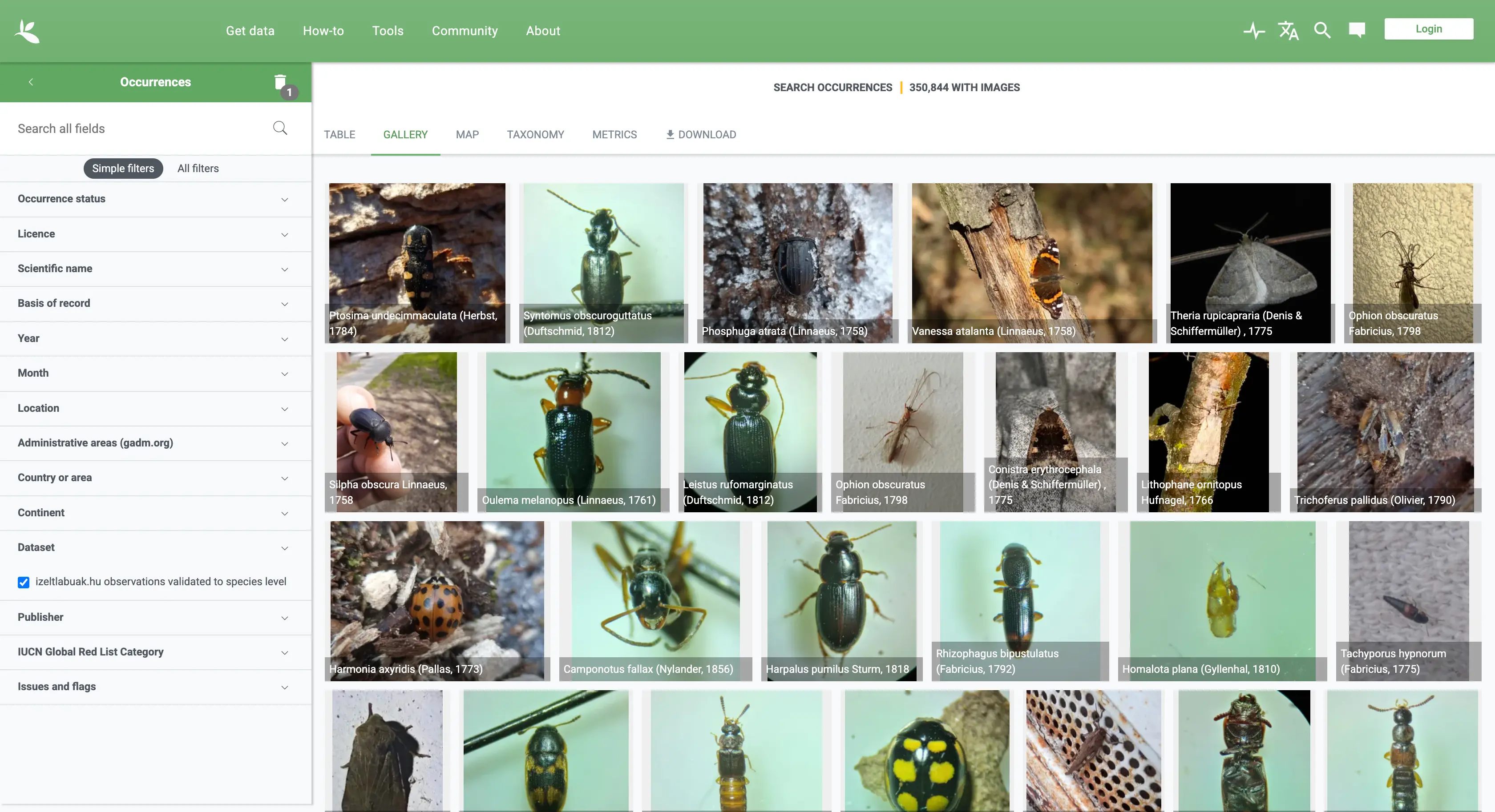
Task: Uncheck the izeltlabuak.hu observations dataset checkbox
Action: pos(24,583)
